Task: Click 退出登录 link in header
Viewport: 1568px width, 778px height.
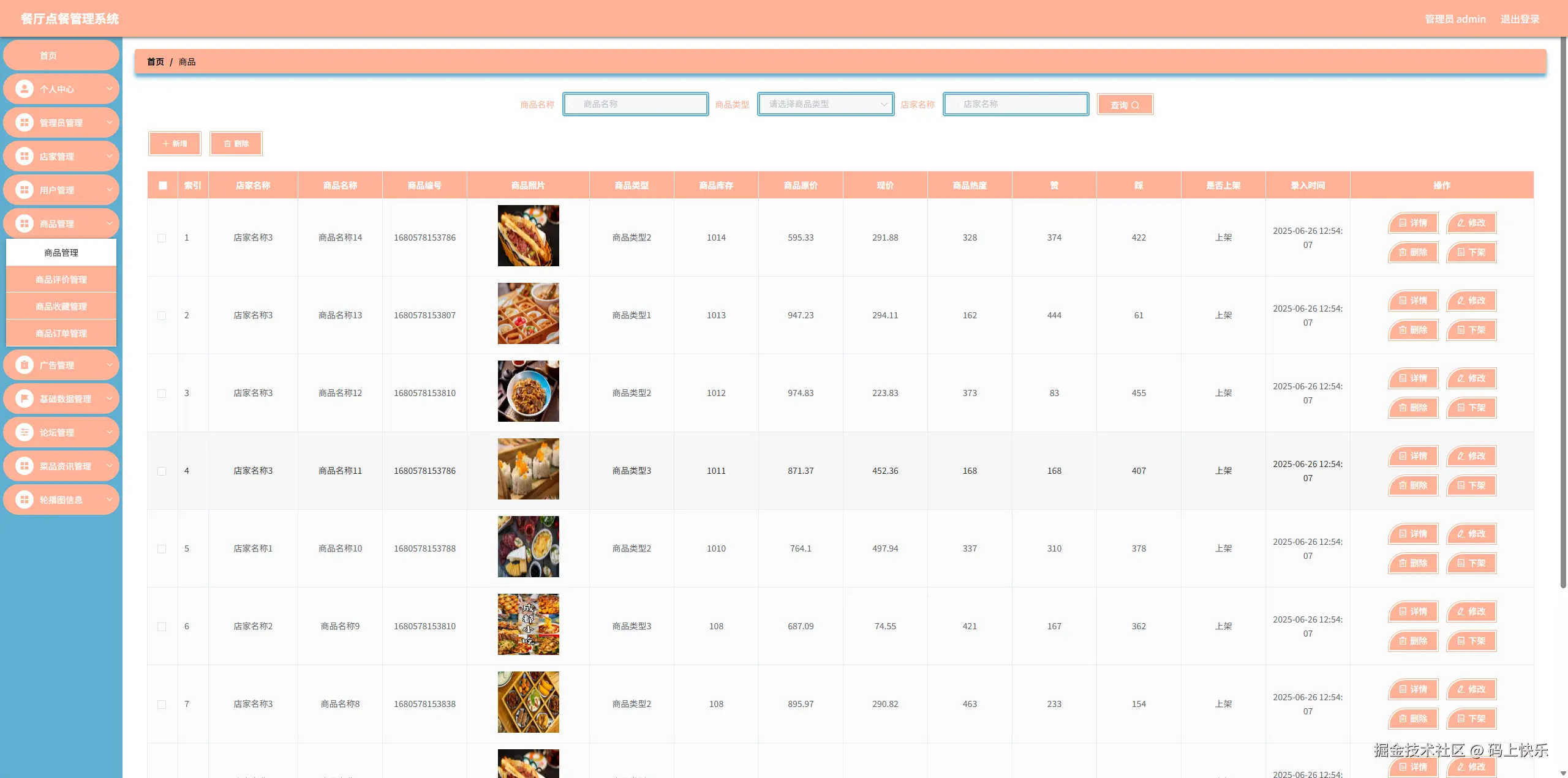Action: pos(1520,19)
